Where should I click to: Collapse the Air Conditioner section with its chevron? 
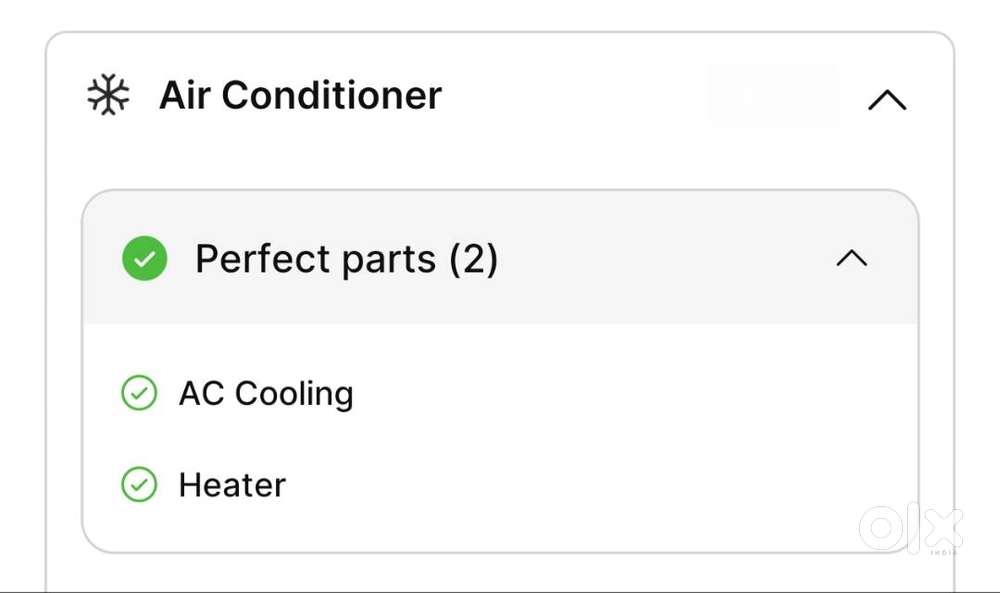887,99
